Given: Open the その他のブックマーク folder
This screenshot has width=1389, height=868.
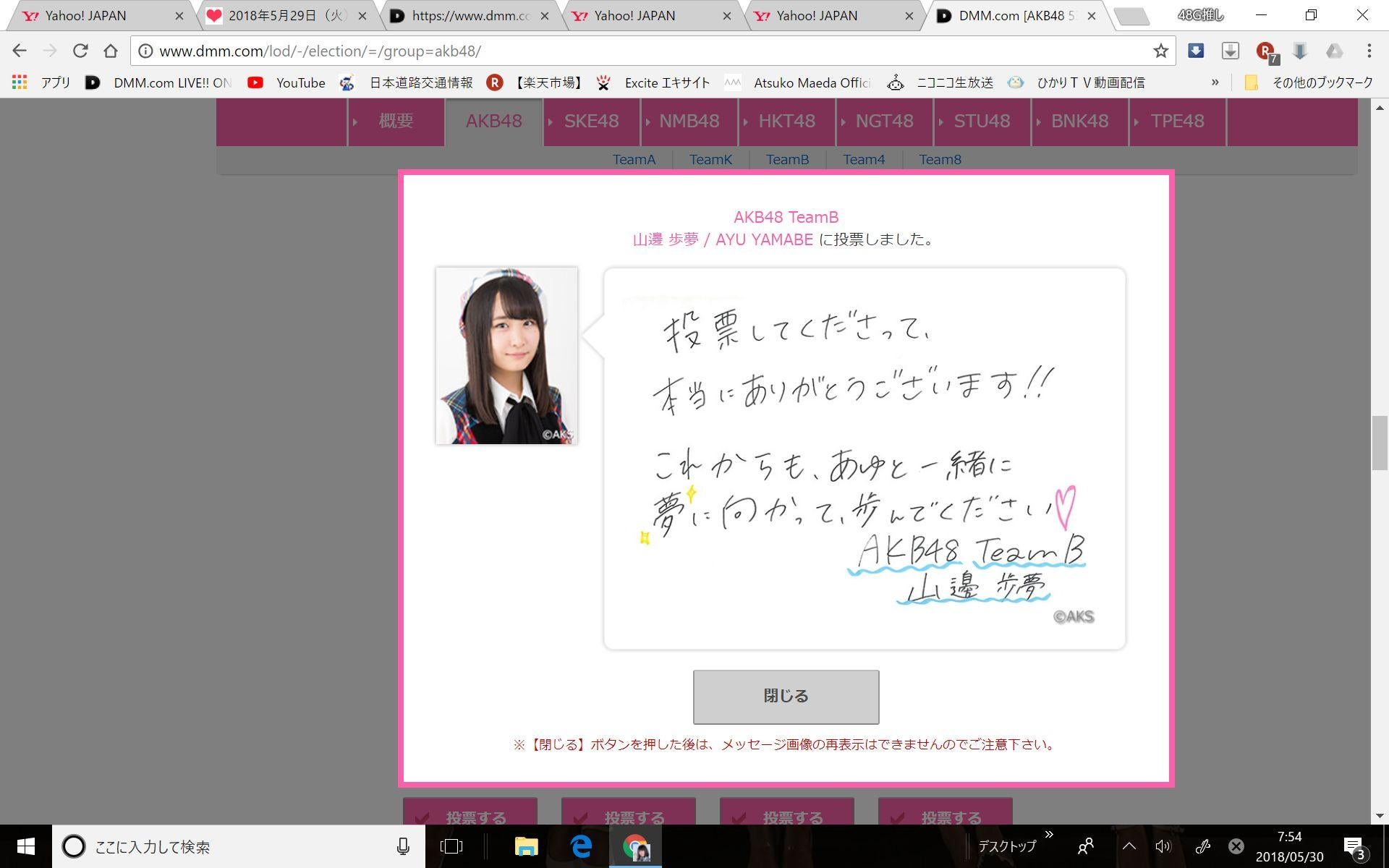Looking at the screenshot, I should [1308, 82].
